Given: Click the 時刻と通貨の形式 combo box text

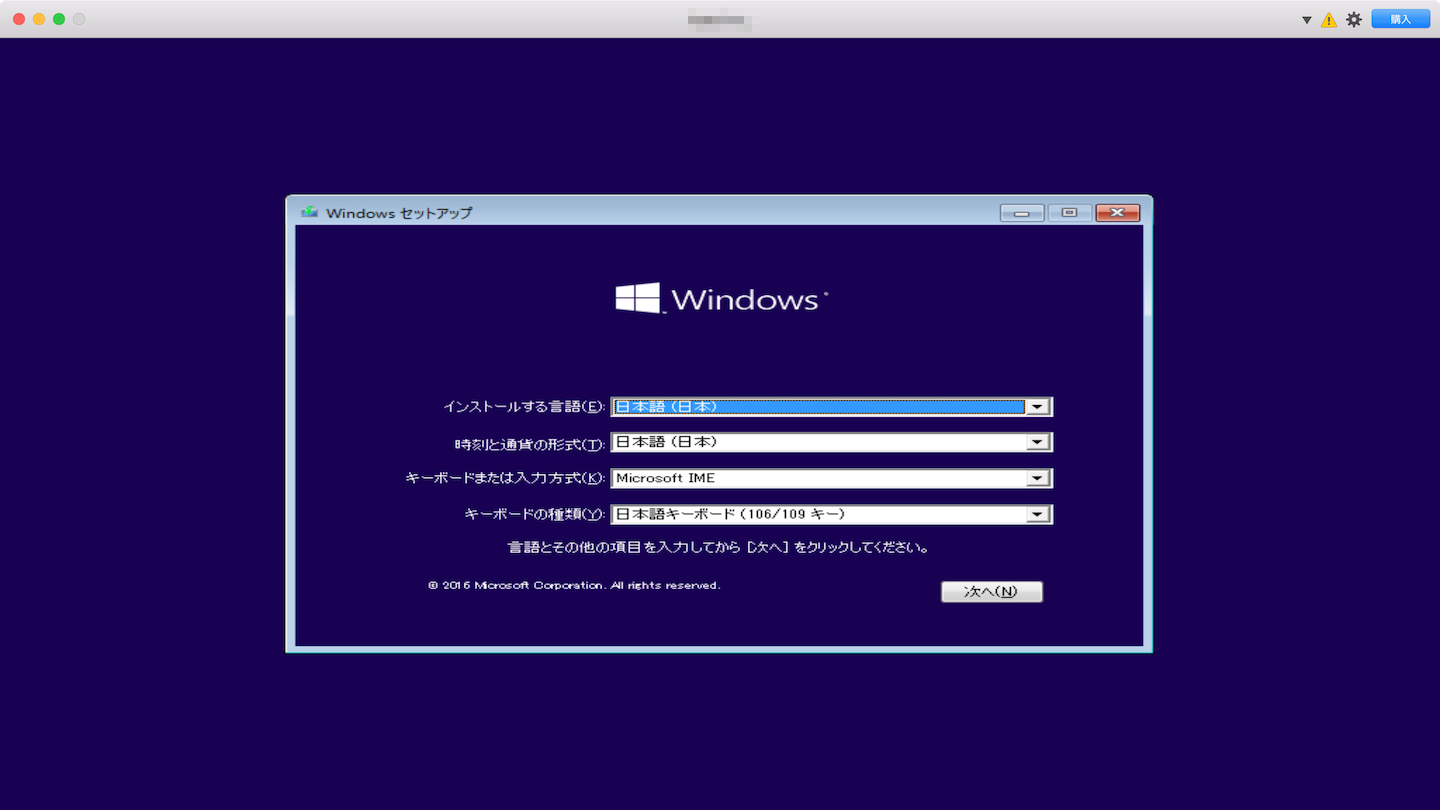Looking at the screenshot, I should pyautogui.click(x=667, y=442).
